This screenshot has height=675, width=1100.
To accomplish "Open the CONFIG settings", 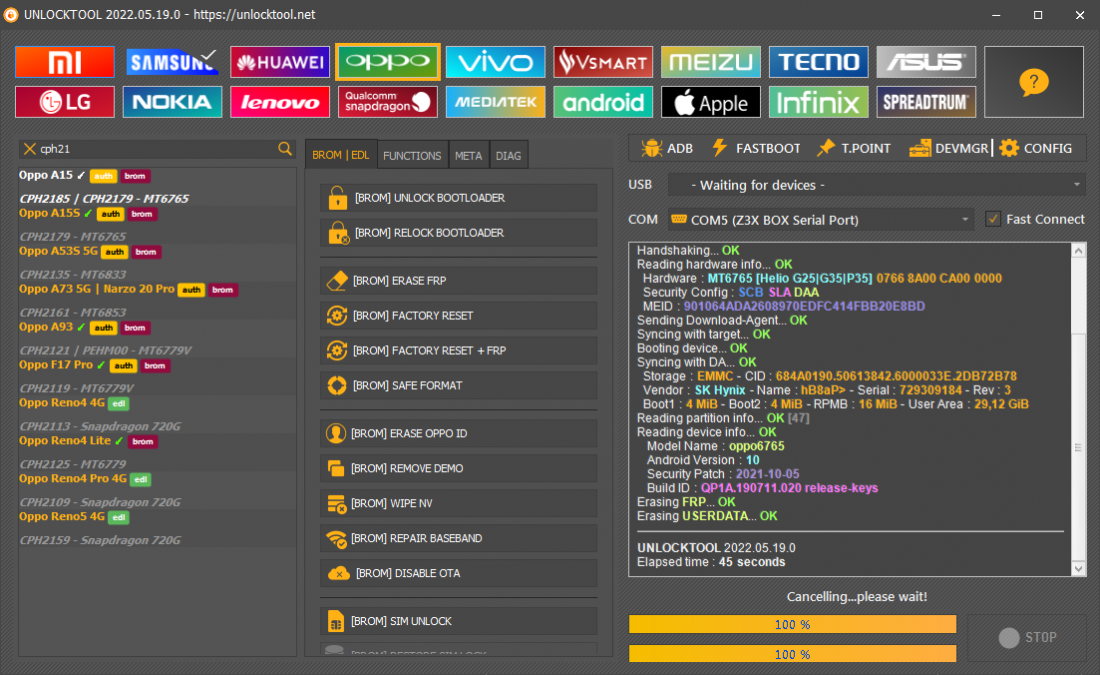I will [x=1036, y=148].
